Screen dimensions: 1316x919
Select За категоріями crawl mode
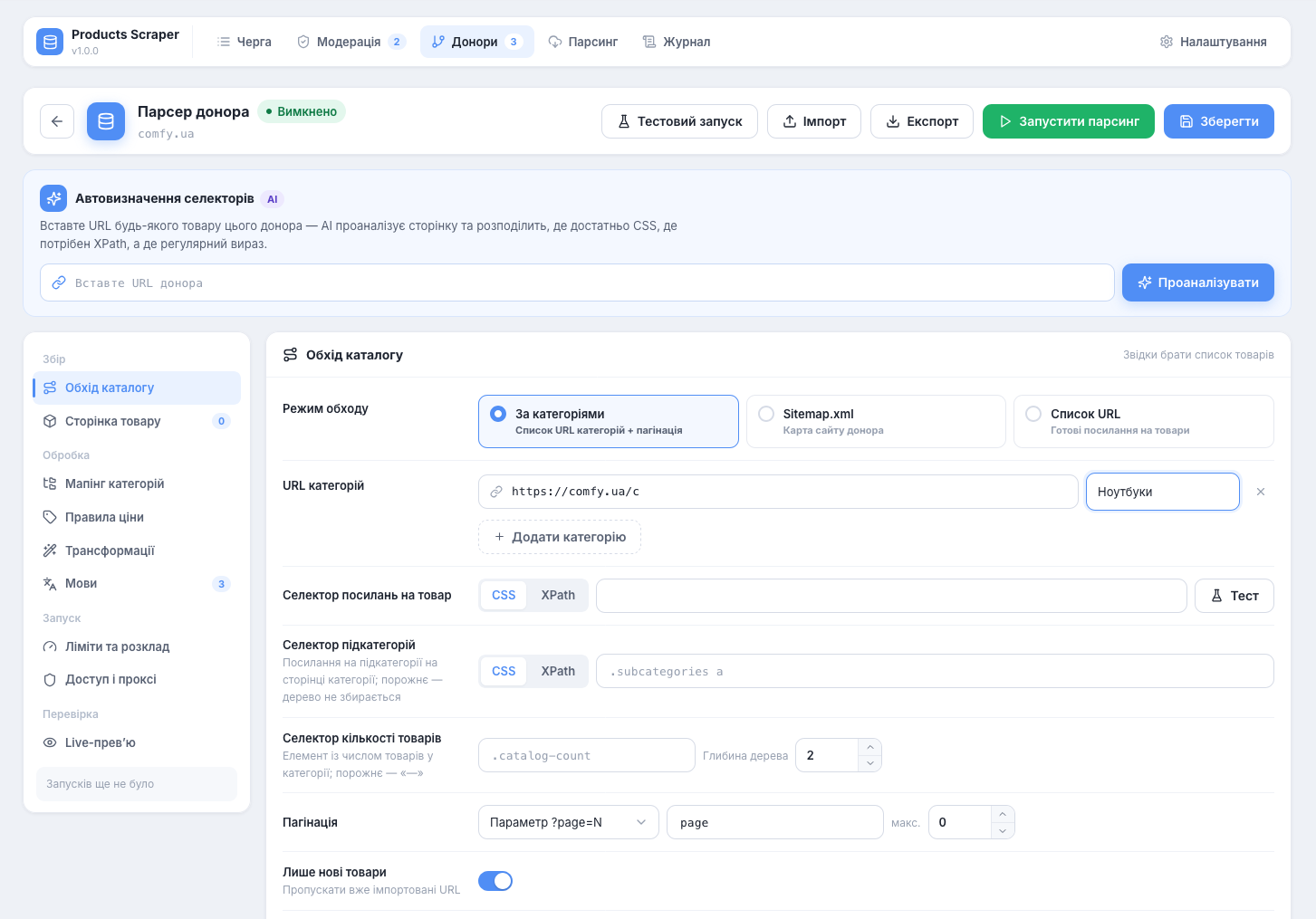coord(609,421)
